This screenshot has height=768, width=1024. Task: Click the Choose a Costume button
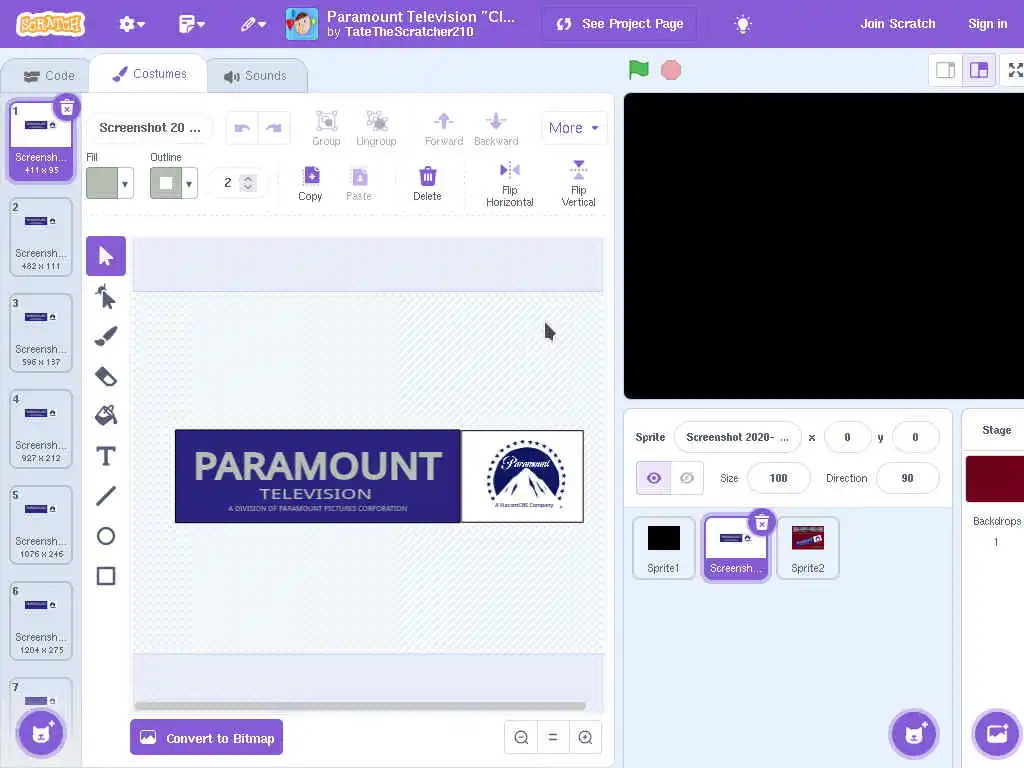[x=40, y=733]
